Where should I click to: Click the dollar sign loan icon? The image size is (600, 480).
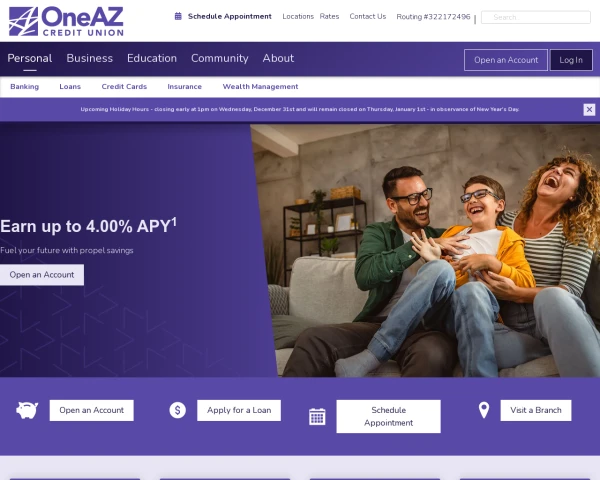tap(178, 410)
